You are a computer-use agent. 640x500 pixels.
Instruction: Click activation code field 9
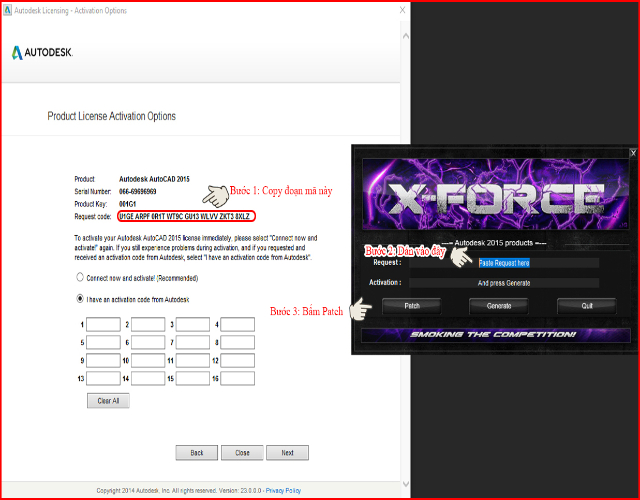(x=103, y=360)
